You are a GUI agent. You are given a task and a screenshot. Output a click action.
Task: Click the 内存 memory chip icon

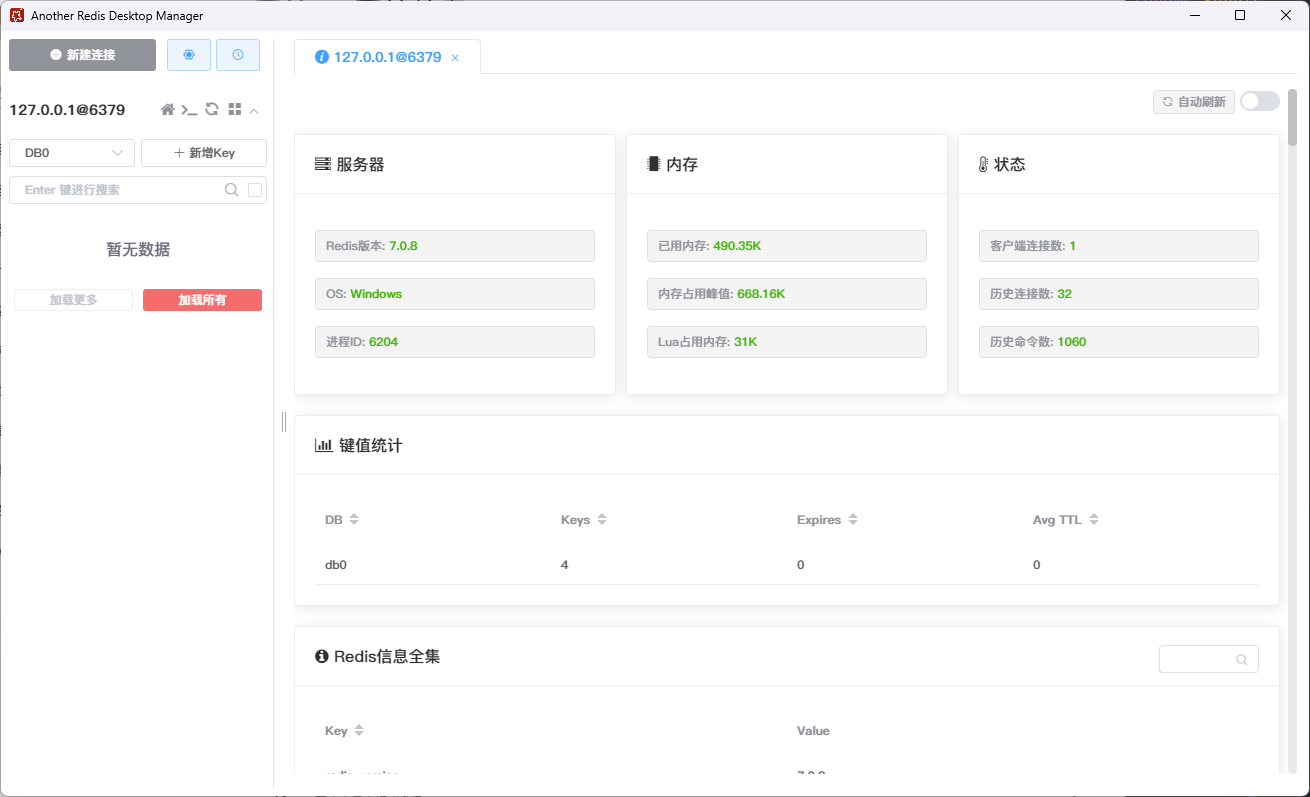(x=654, y=165)
